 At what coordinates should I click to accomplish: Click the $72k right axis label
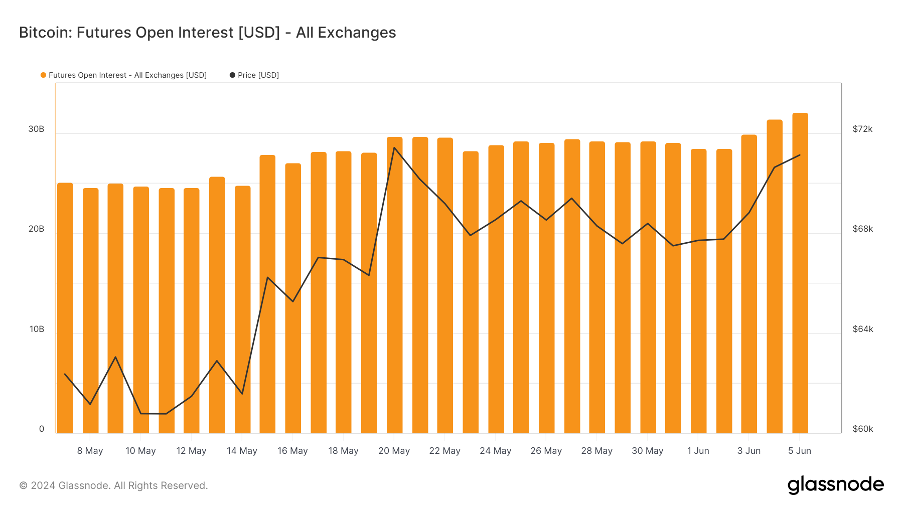click(862, 130)
